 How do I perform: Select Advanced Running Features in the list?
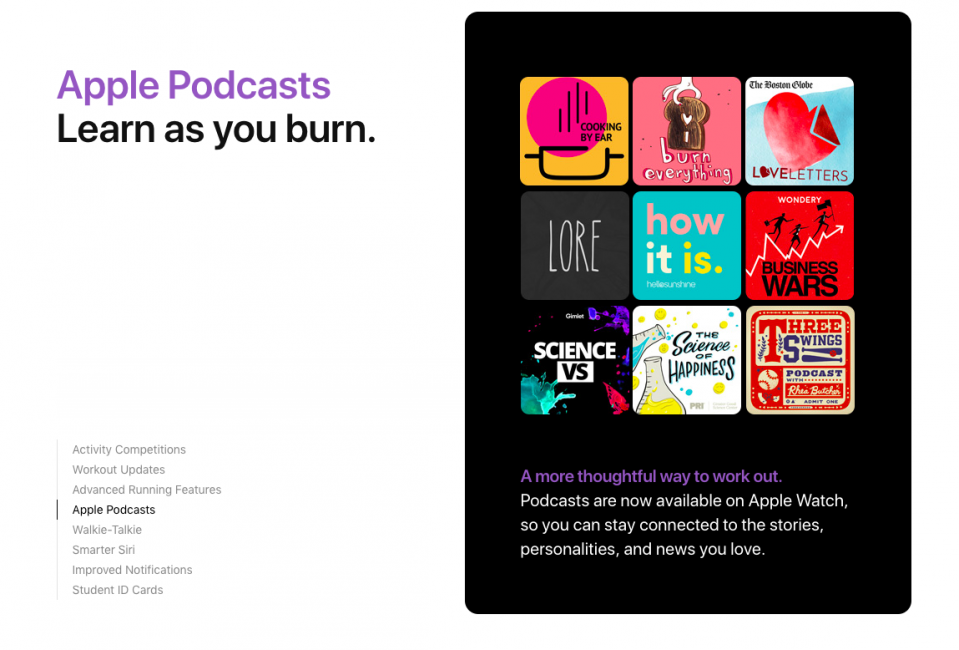[x=147, y=490]
